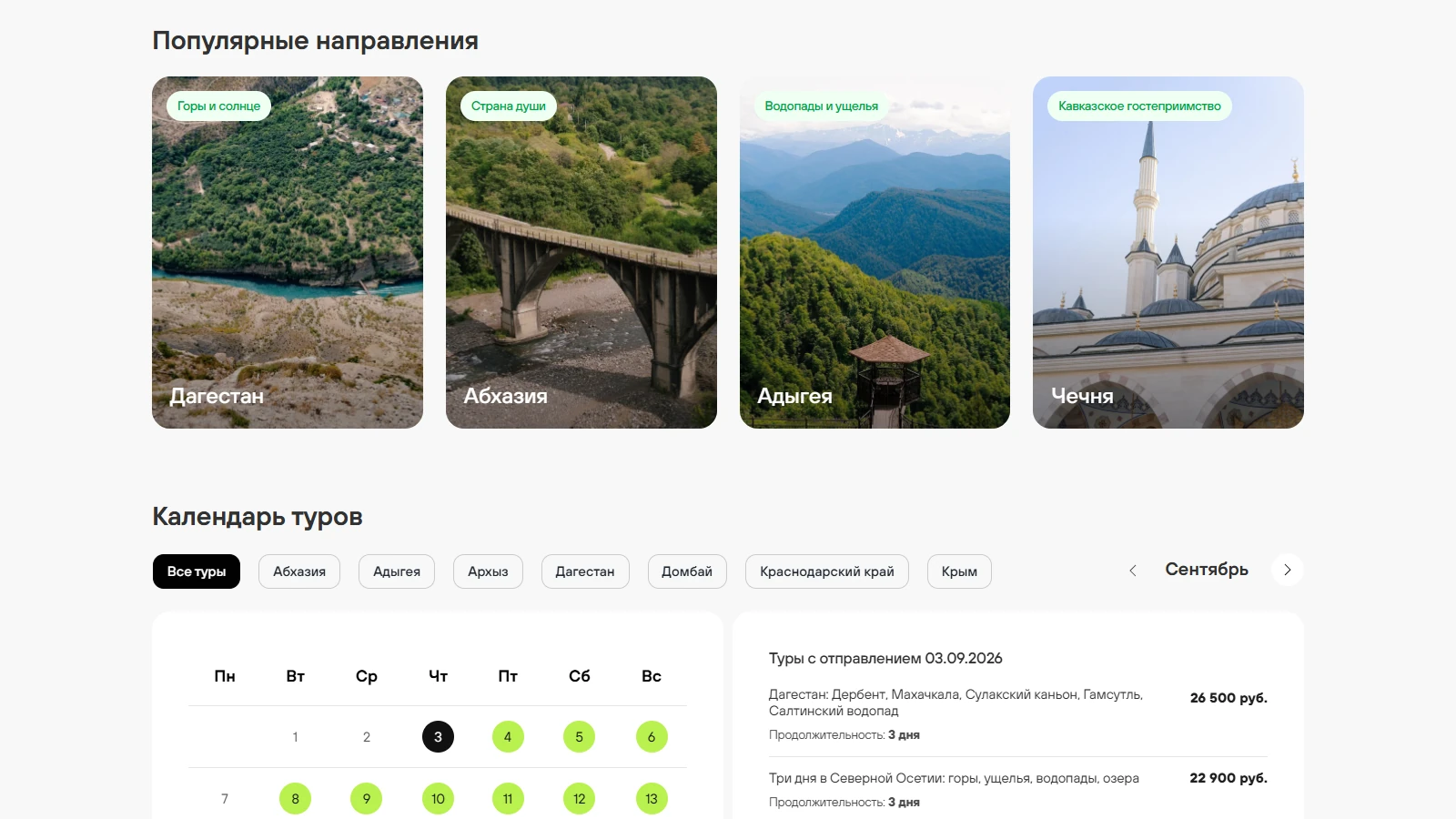1456x819 pixels.
Task: Select calendar date 9
Action: pyautogui.click(x=366, y=799)
